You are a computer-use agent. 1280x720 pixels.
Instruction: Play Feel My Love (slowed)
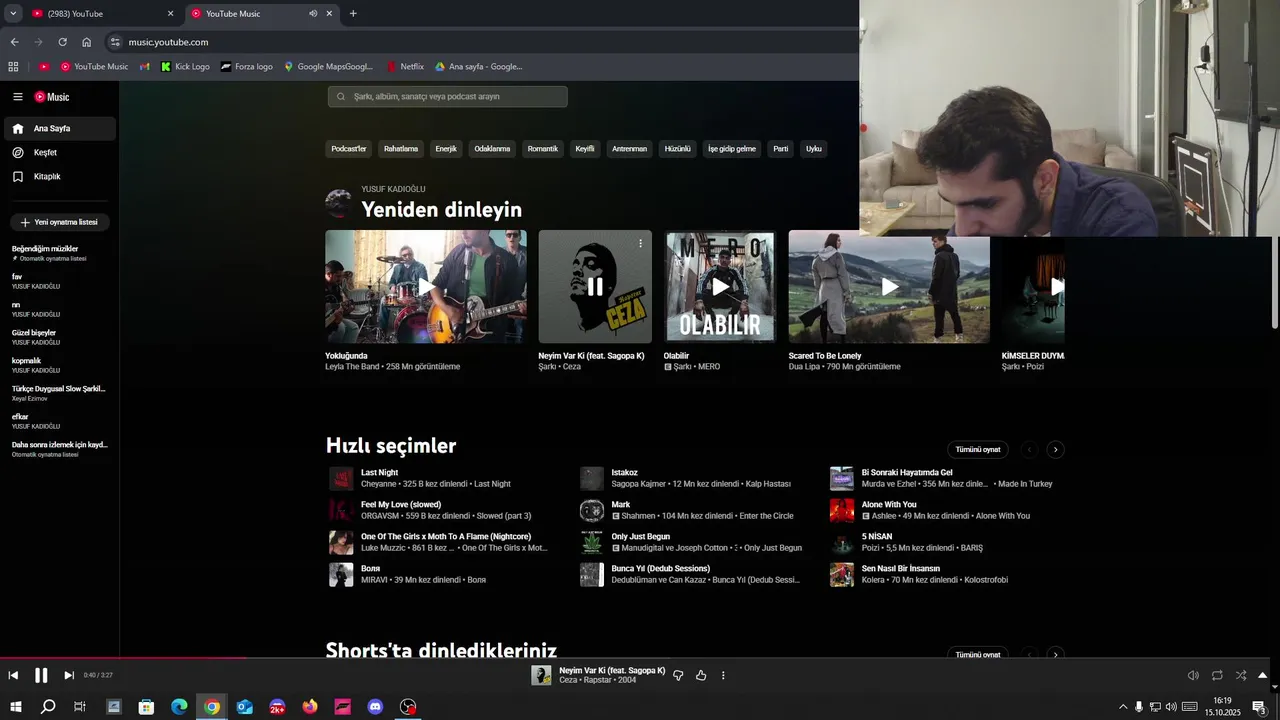click(342, 510)
